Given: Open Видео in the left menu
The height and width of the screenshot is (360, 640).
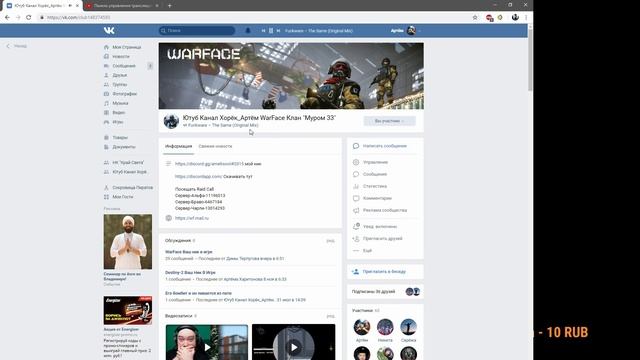Looking at the screenshot, I should click(x=118, y=113).
